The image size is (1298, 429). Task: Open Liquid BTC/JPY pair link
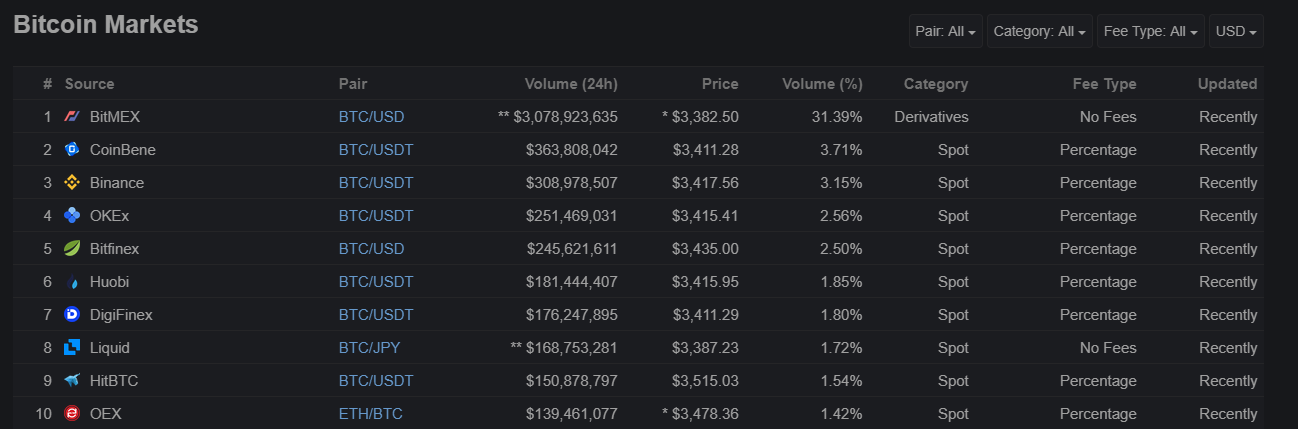pos(369,348)
